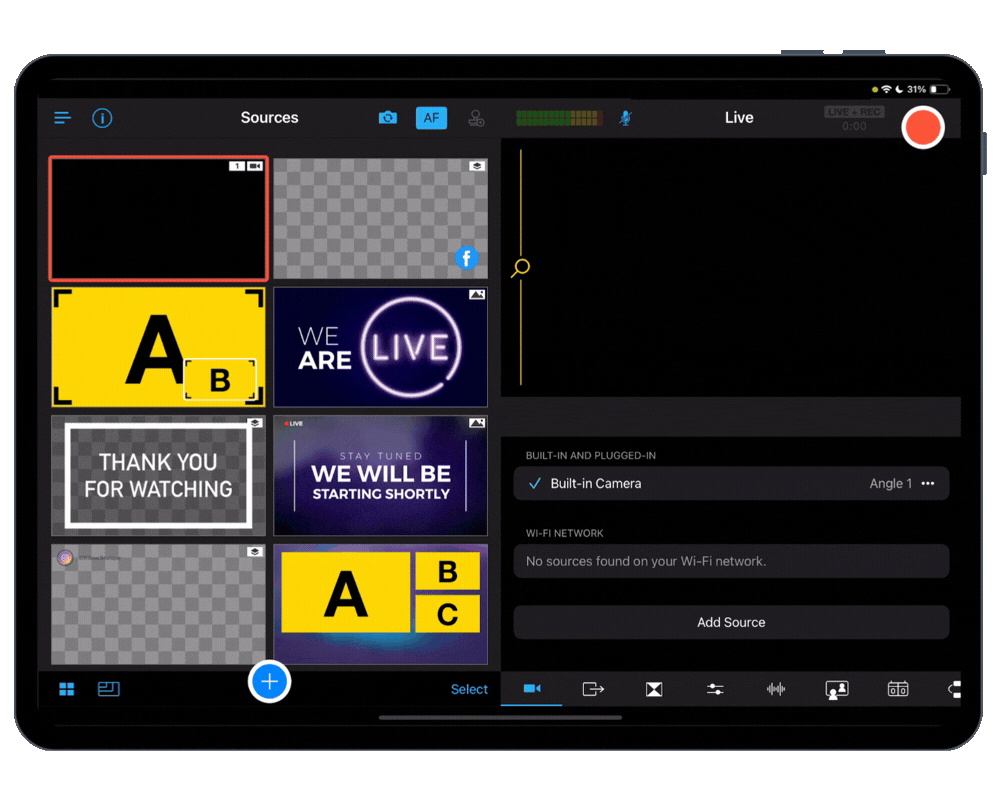Enter Select mode for sources

(469, 689)
